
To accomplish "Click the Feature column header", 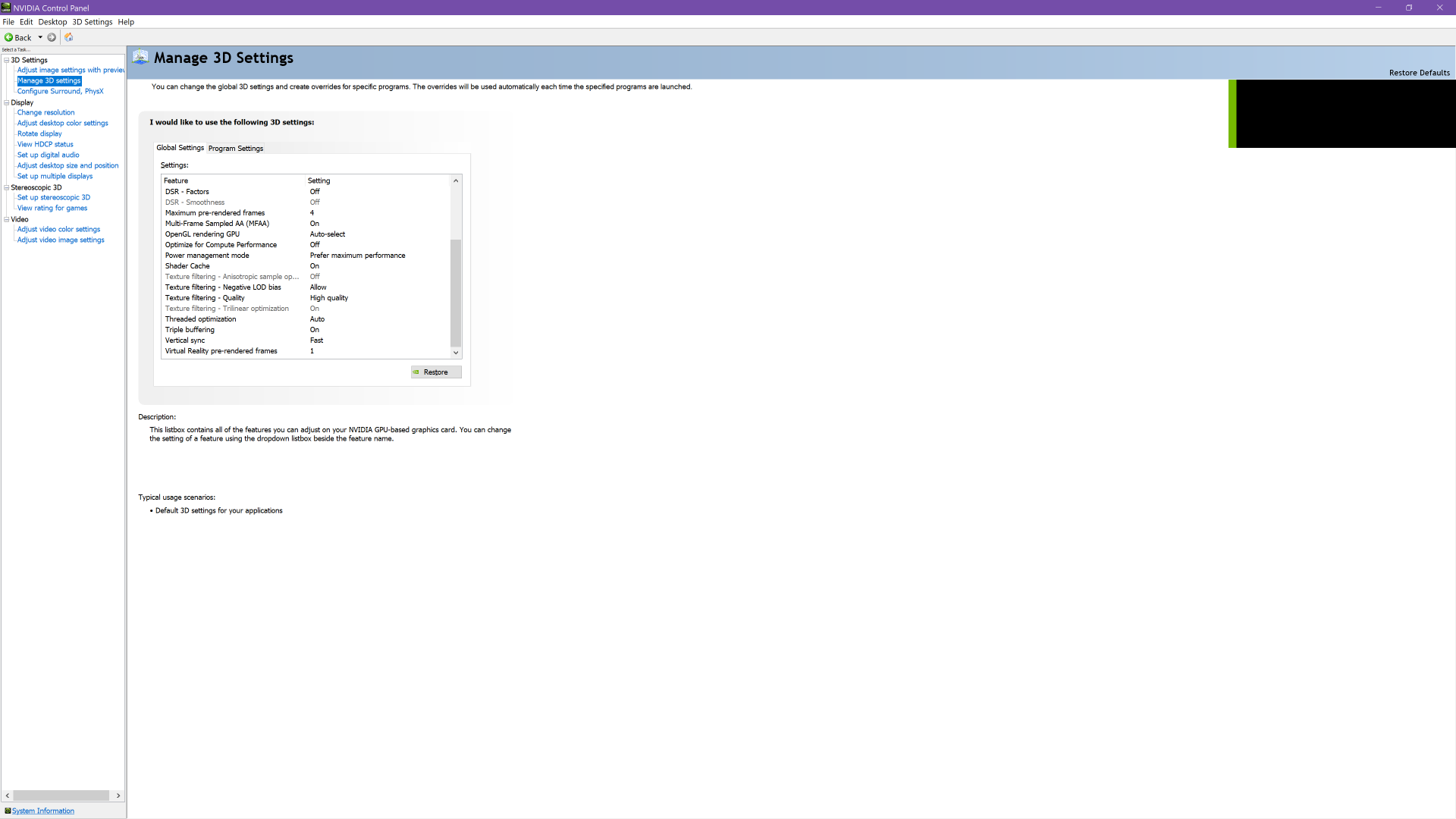I will 234,180.
